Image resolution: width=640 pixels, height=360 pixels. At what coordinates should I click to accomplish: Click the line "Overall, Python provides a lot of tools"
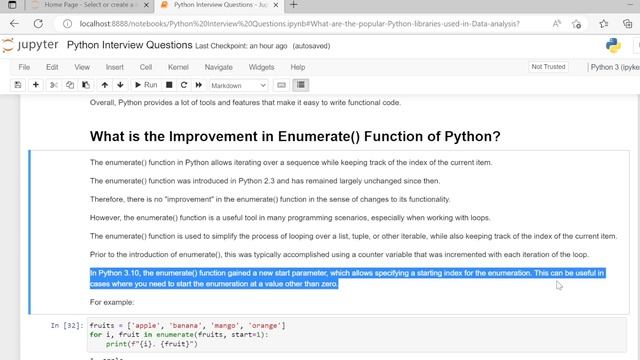[245, 102]
